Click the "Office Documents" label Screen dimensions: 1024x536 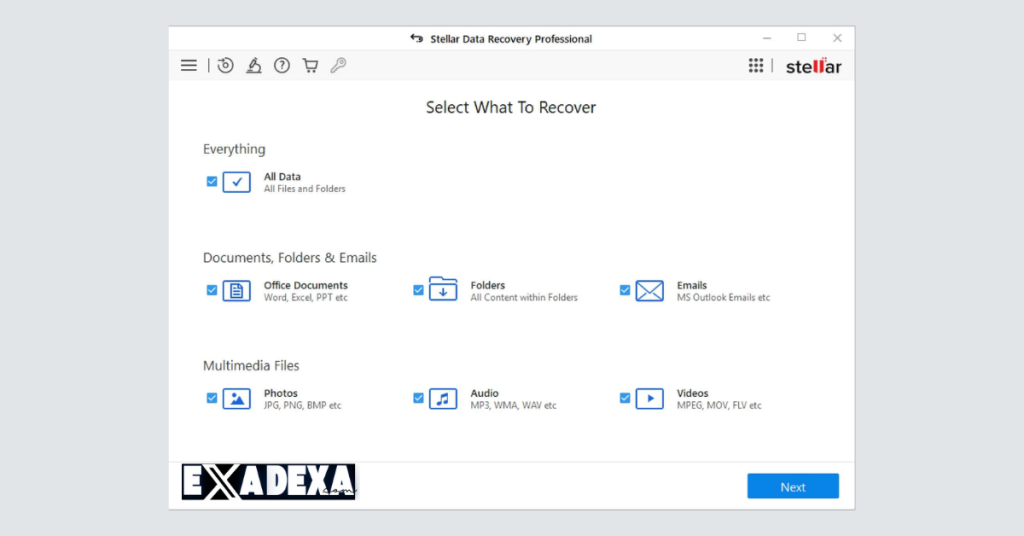306,285
